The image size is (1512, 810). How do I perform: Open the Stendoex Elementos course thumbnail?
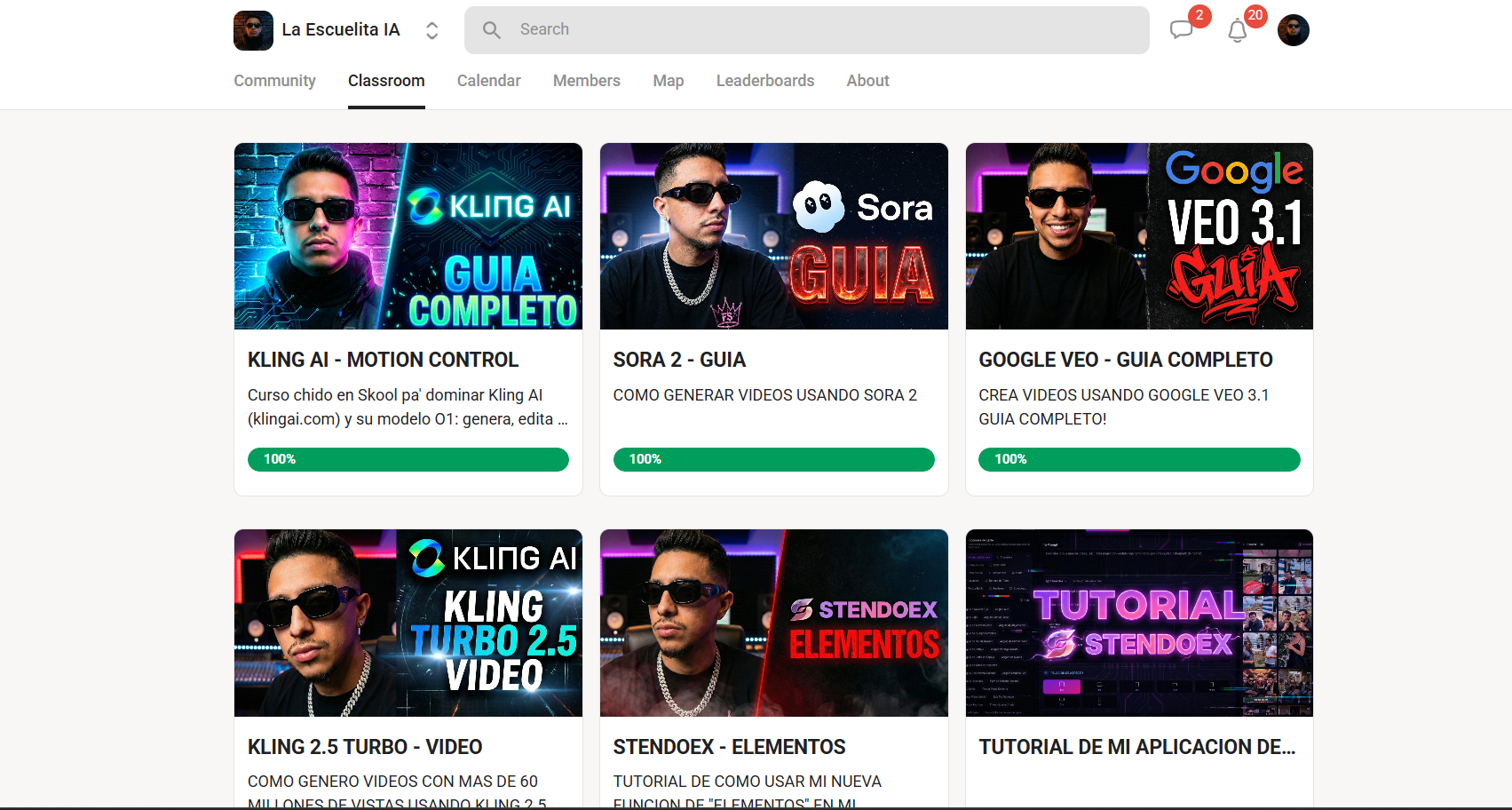tap(774, 623)
